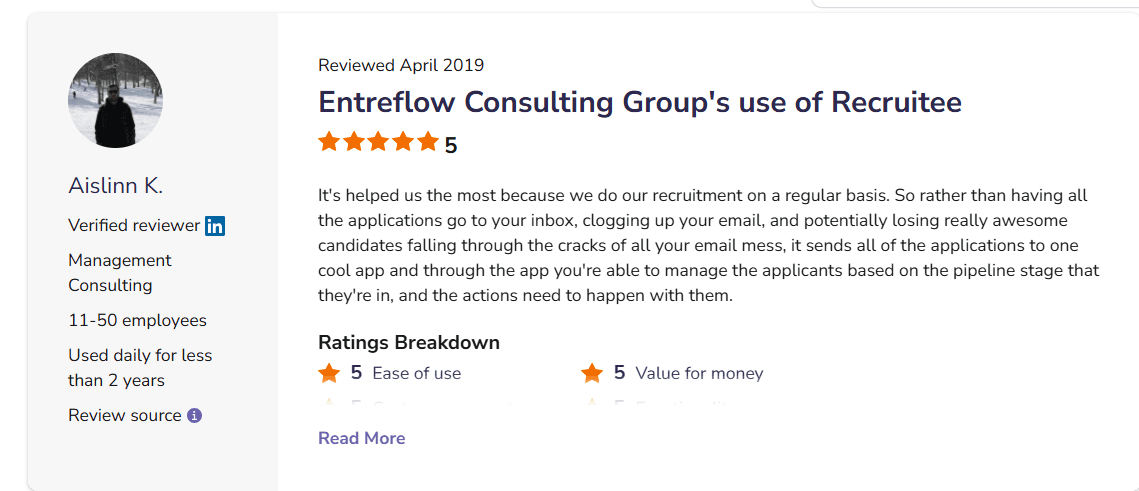Screen dimensions: 1139x491
Task: Click the review title about Entreflow Consulting
Action: tap(640, 102)
